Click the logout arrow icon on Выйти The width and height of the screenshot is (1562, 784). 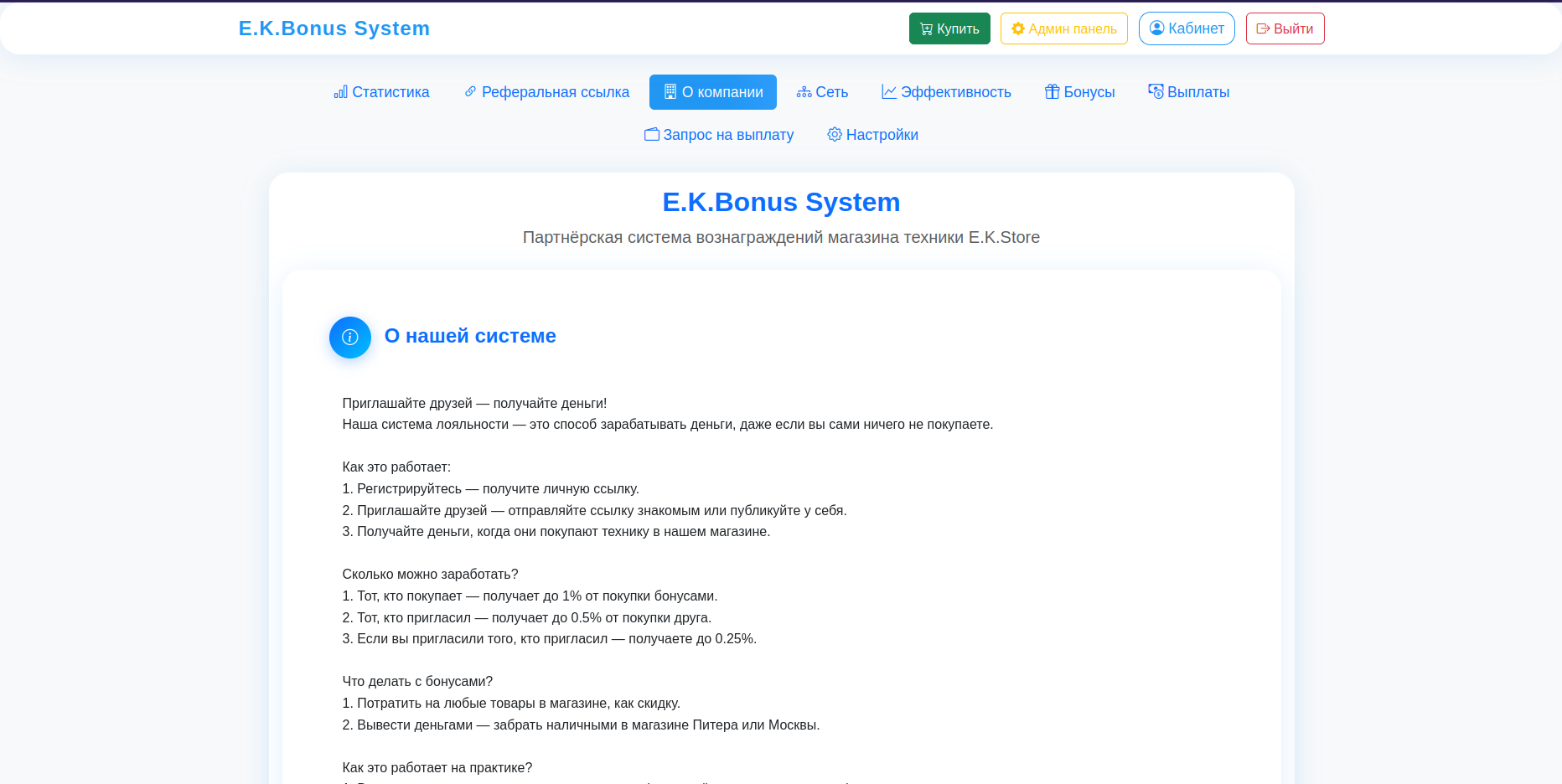click(x=1263, y=28)
